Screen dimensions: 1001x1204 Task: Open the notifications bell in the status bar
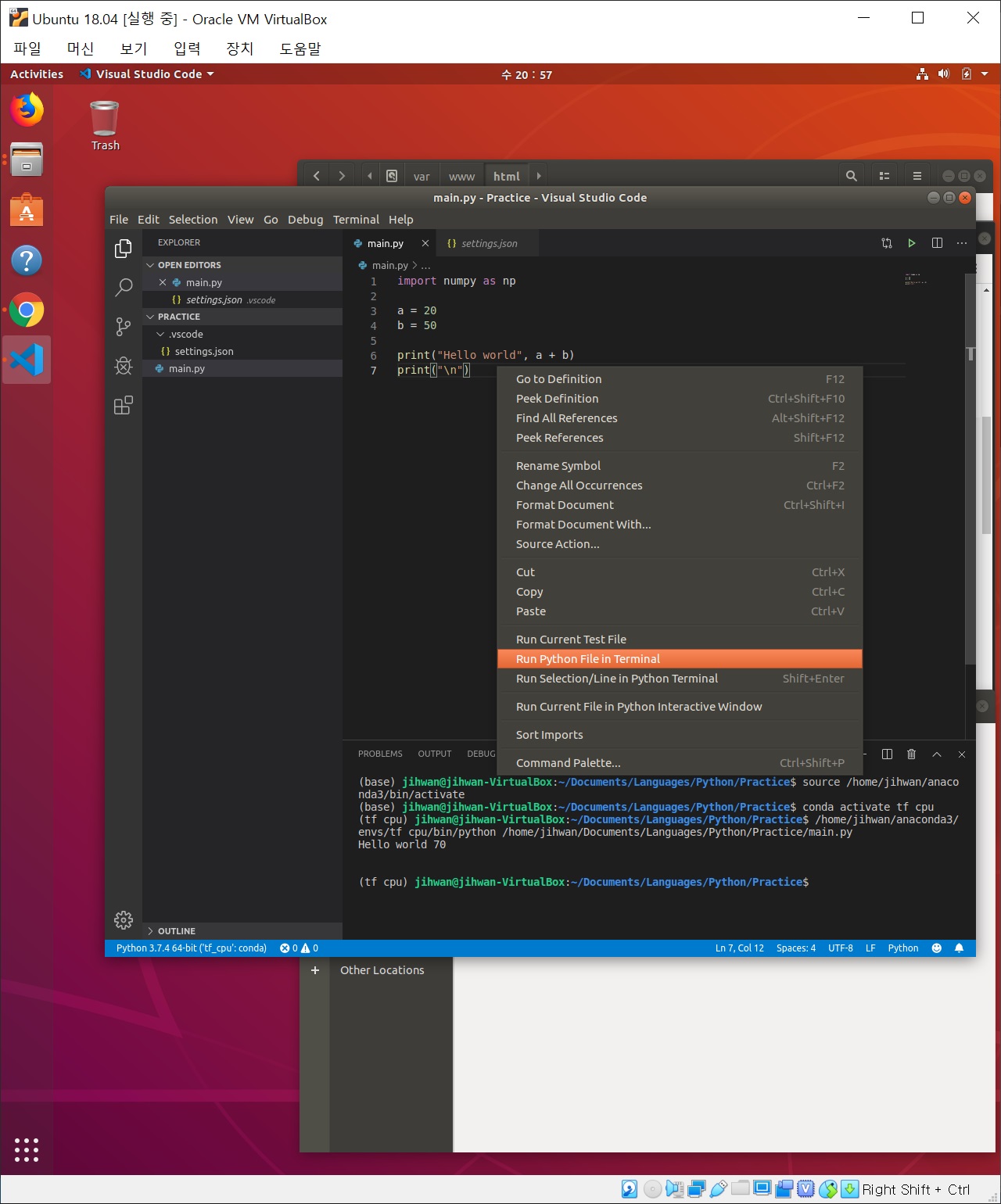[960, 948]
